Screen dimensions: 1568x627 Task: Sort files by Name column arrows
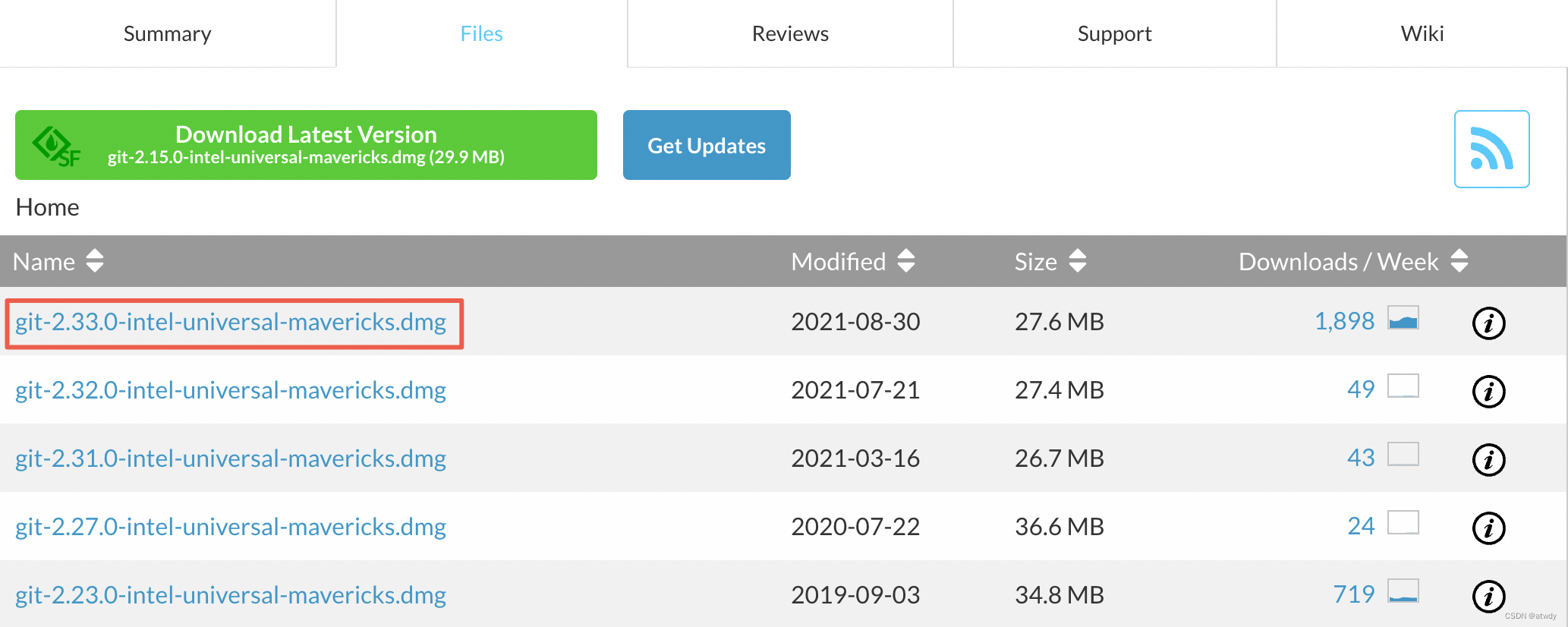click(95, 260)
